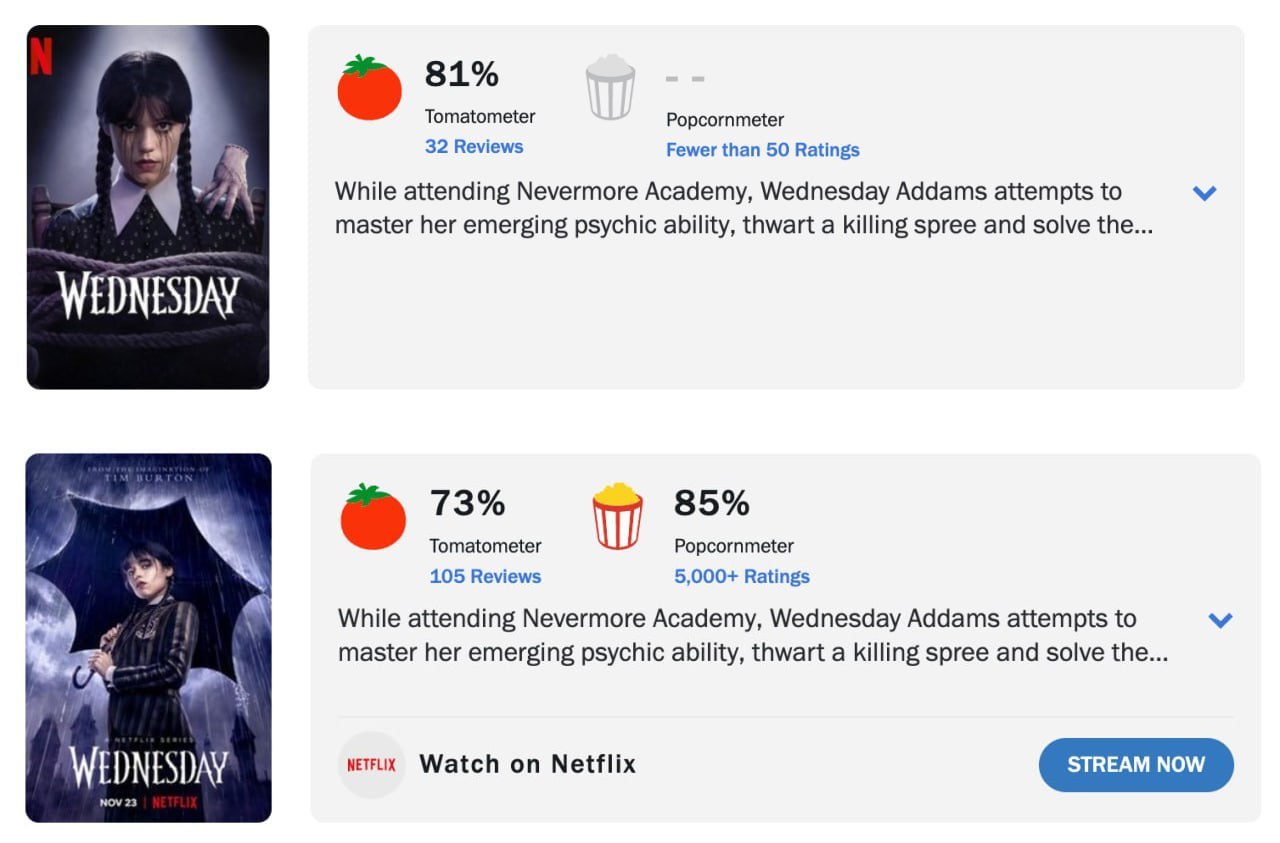Viewport: 1280px width, 843px height.
Task: Open the 32 Reviews link
Action: (x=474, y=146)
